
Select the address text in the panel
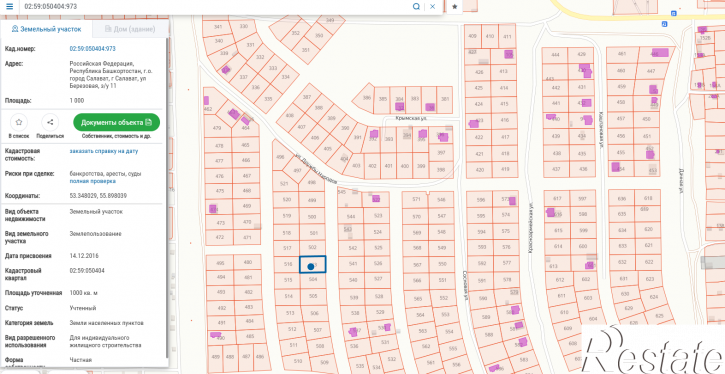[111, 74]
